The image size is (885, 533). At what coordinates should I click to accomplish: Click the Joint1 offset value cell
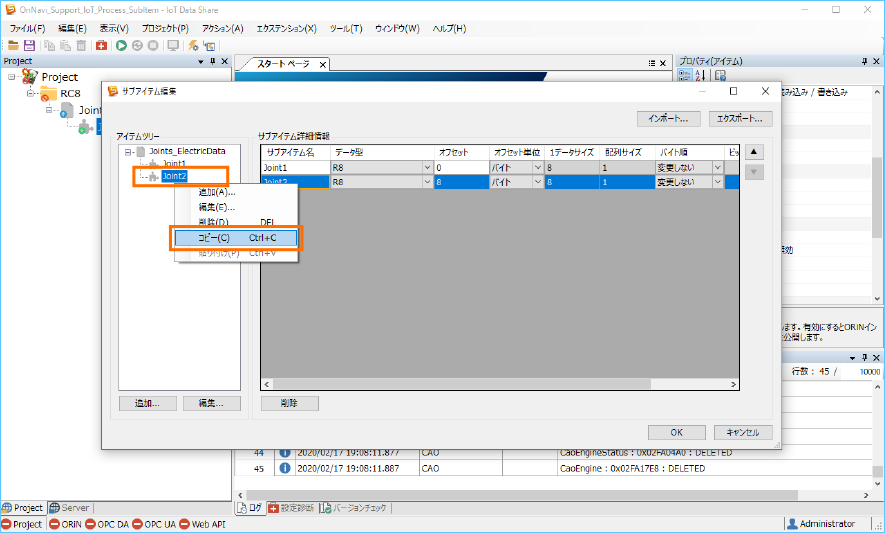(461, 168)
